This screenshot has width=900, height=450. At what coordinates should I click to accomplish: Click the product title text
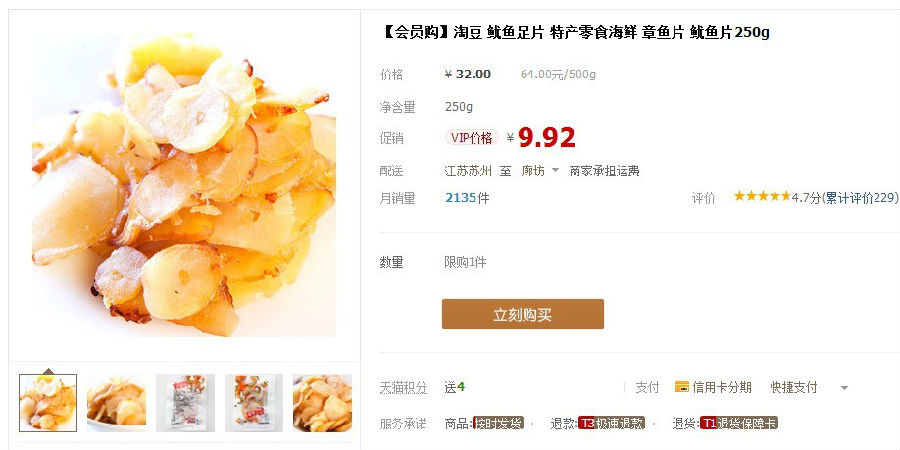pos(575,33)
